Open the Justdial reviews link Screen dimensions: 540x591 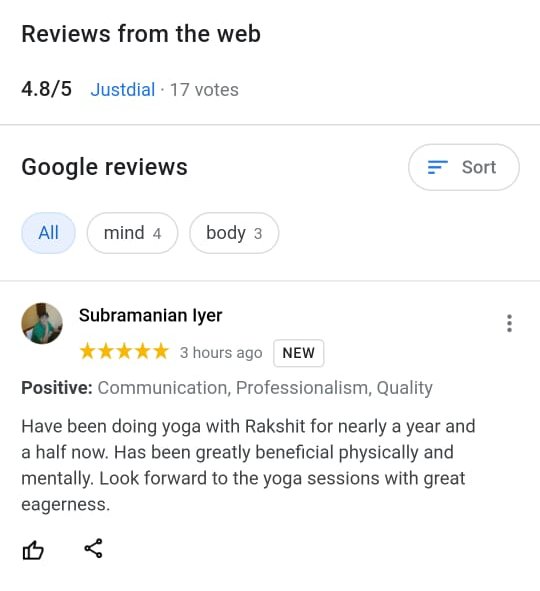point(122,90)
